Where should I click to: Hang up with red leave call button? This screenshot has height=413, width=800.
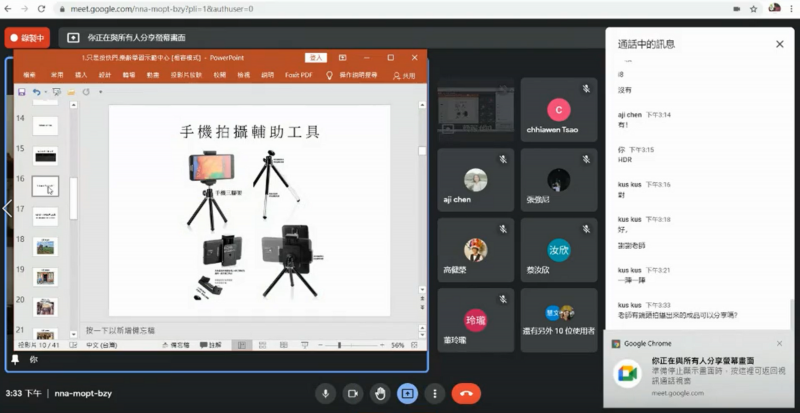click(465, 394)
